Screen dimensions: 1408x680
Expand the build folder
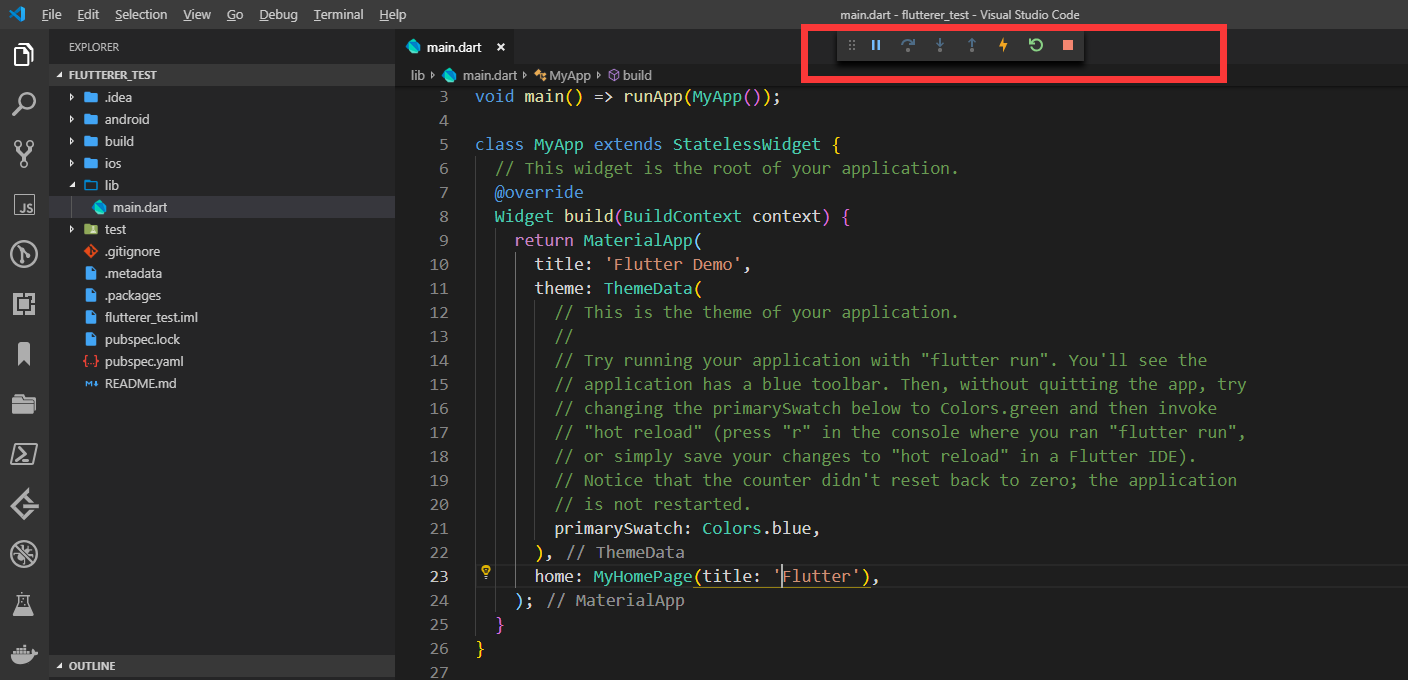(x=119, y=141)
